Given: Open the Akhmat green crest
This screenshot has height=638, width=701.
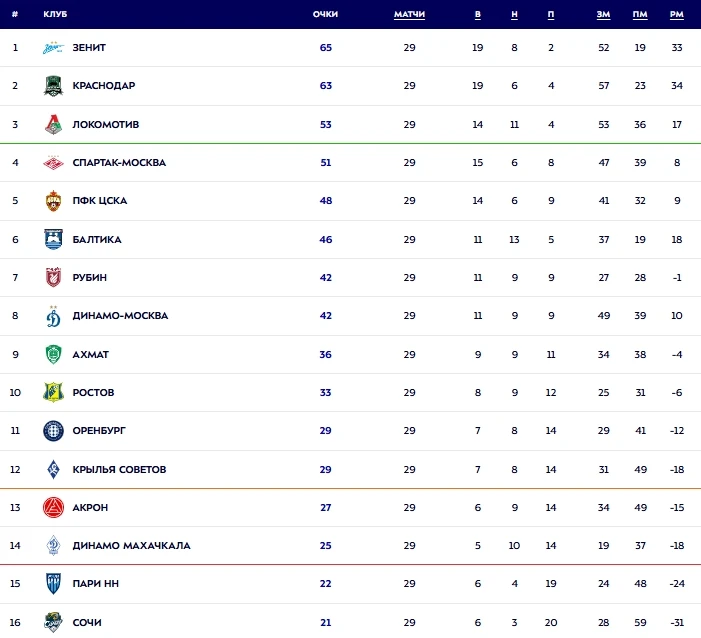Looking at the screenshot, I should (53, 355).
